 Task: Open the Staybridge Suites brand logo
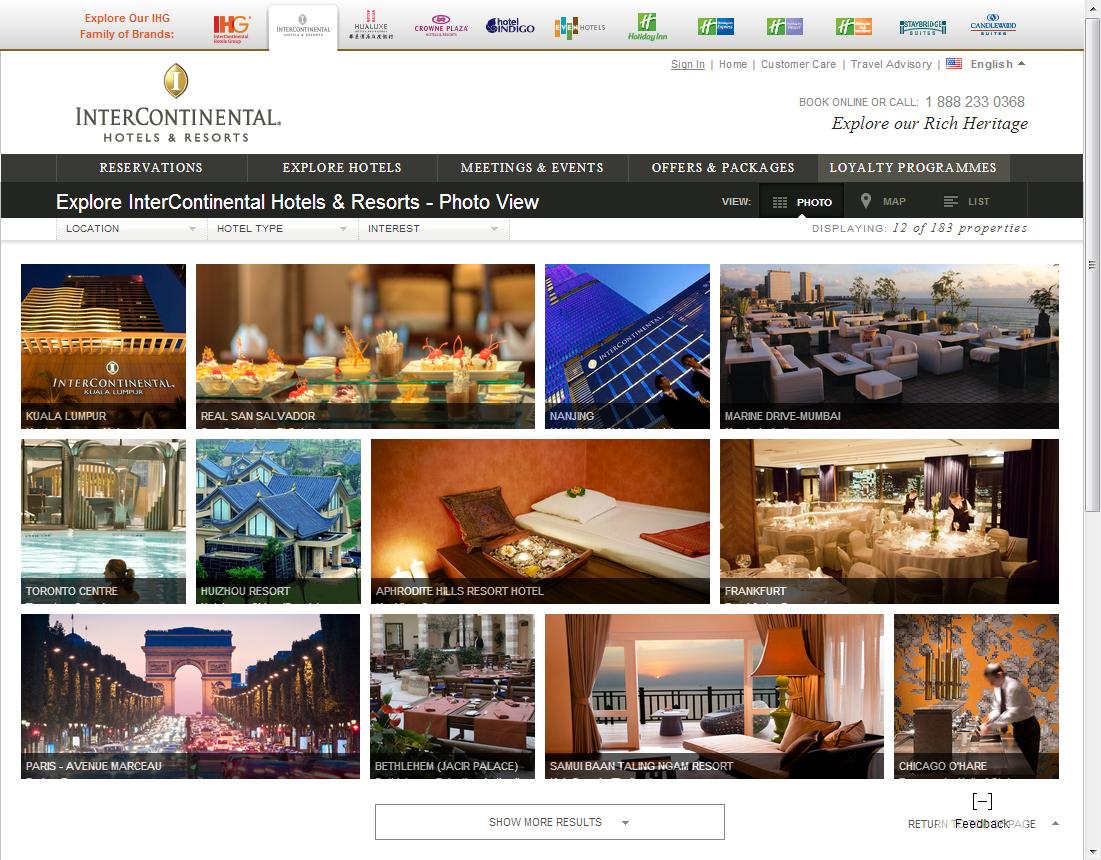coord(923,27)
